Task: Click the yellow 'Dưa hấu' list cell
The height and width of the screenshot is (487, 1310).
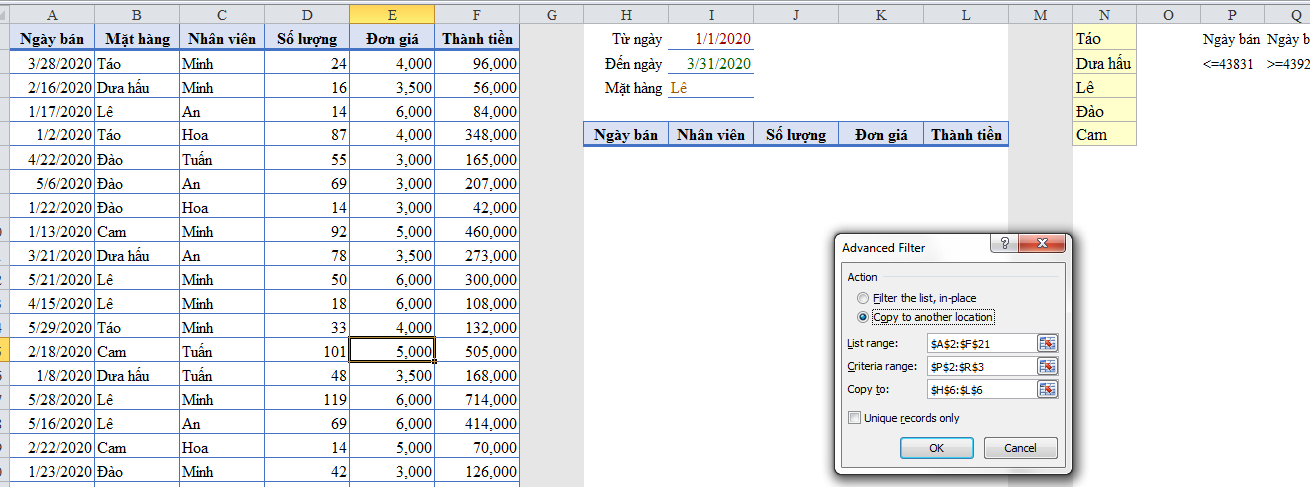Action: (1103, 63)
